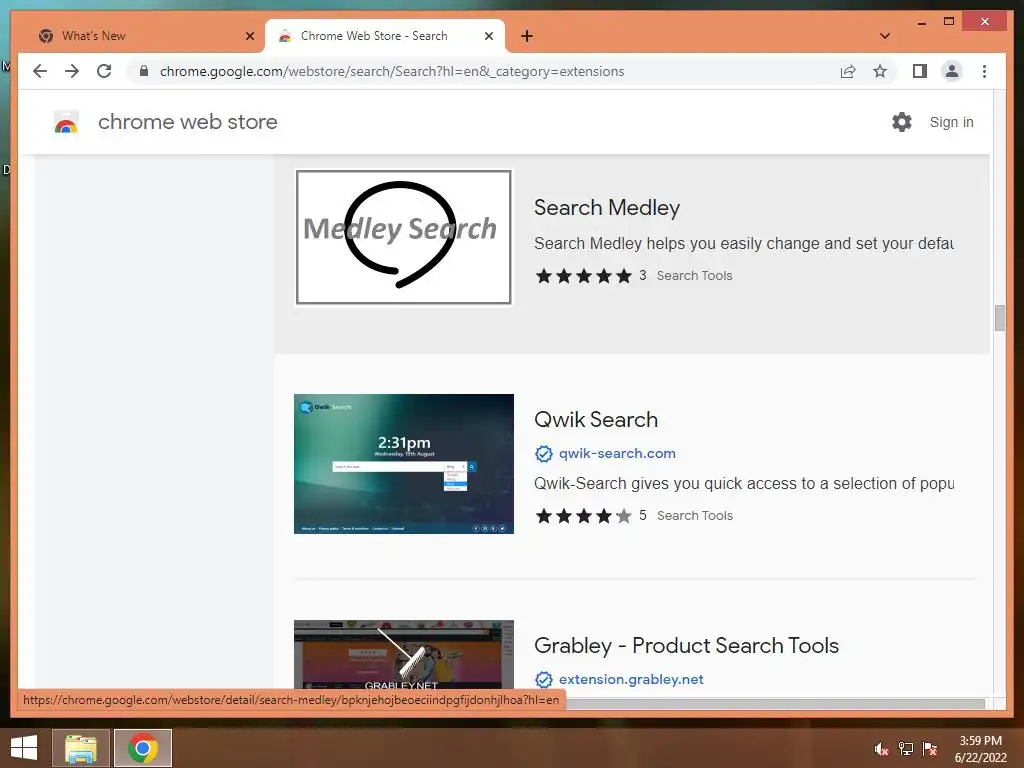Open the network status tray icon
This screenshot has height=768, width=1024.
click(905, 749)
